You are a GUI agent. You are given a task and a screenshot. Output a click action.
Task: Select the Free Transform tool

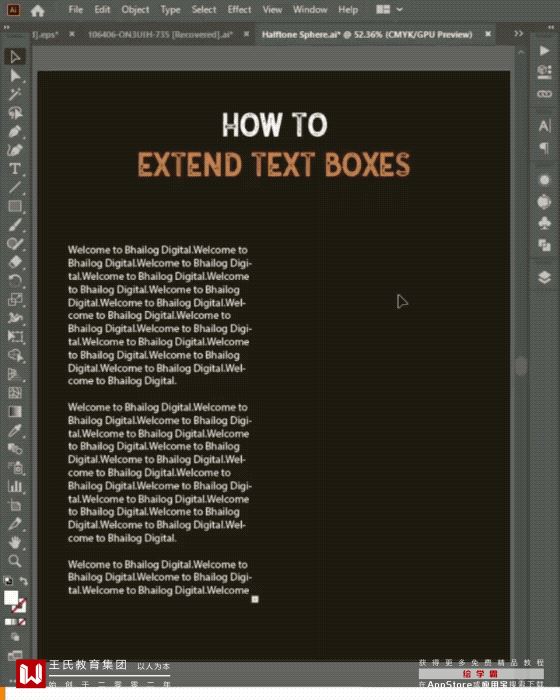click(x=15, y=337)
